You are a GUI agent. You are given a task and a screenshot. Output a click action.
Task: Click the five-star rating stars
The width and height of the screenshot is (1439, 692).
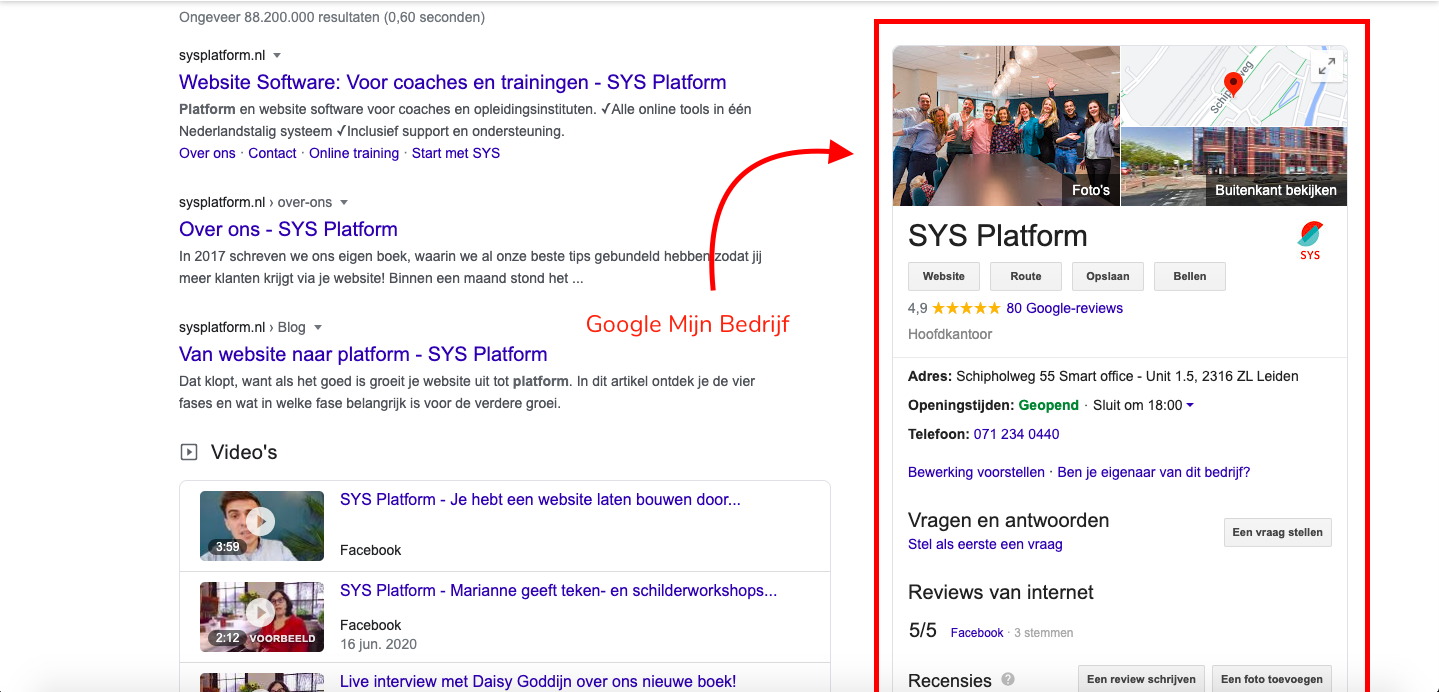(965, 308)
